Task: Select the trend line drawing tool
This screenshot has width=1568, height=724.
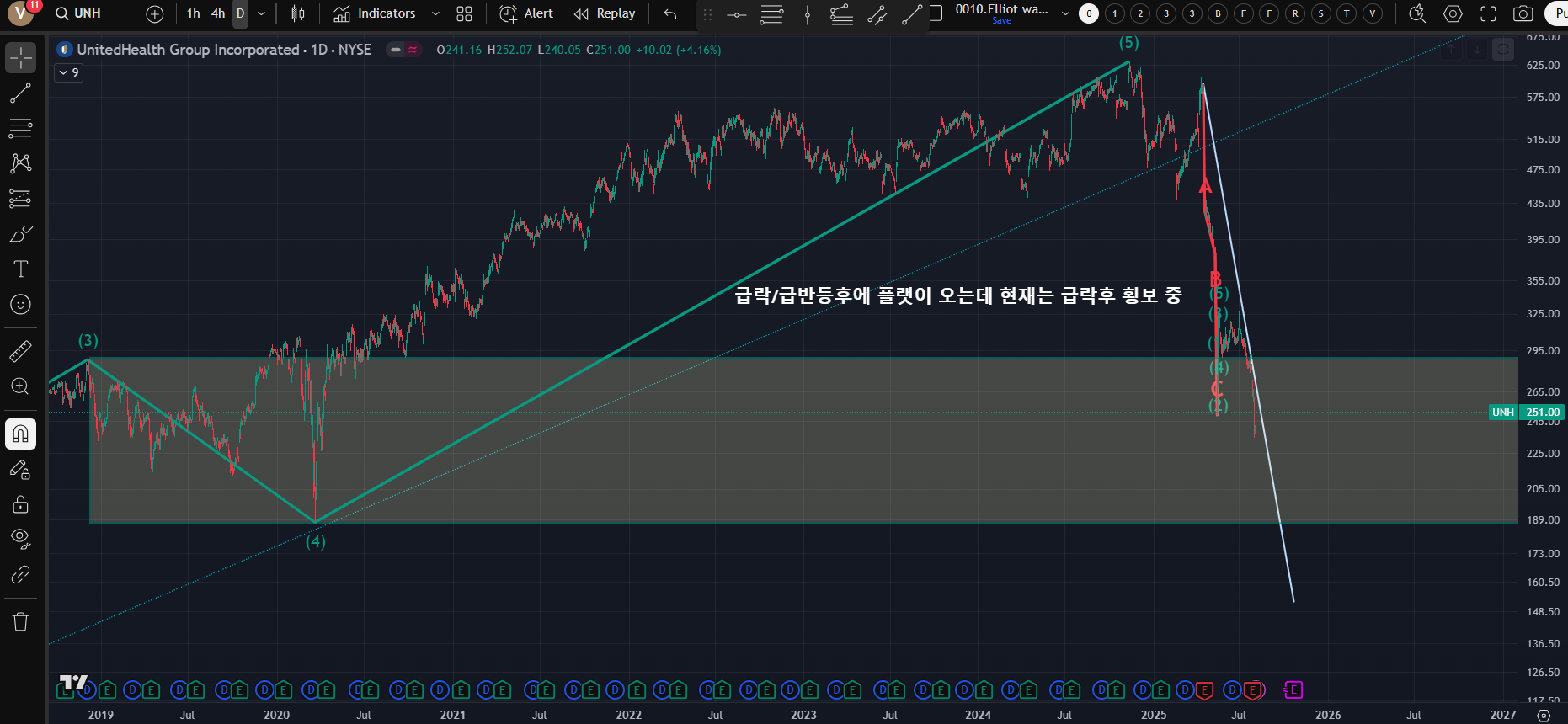Action: (x=20, y=93)
